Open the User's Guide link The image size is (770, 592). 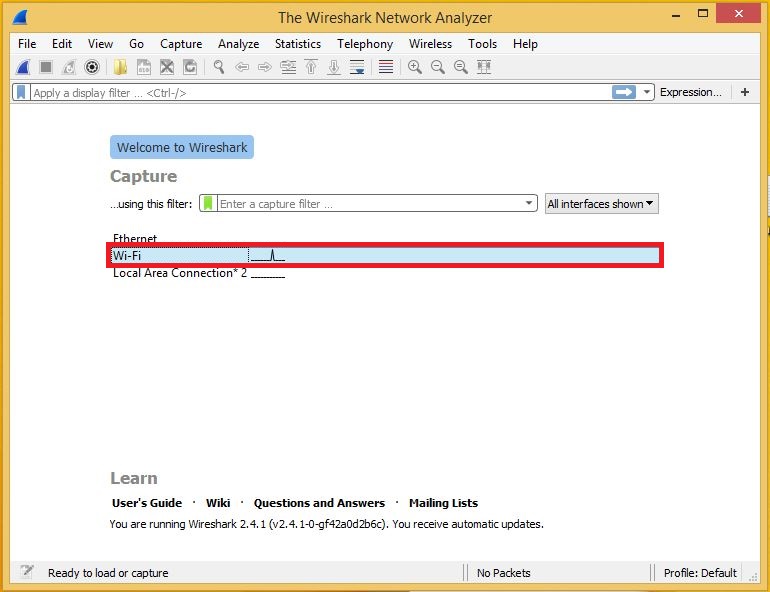(x=147, y=503)
